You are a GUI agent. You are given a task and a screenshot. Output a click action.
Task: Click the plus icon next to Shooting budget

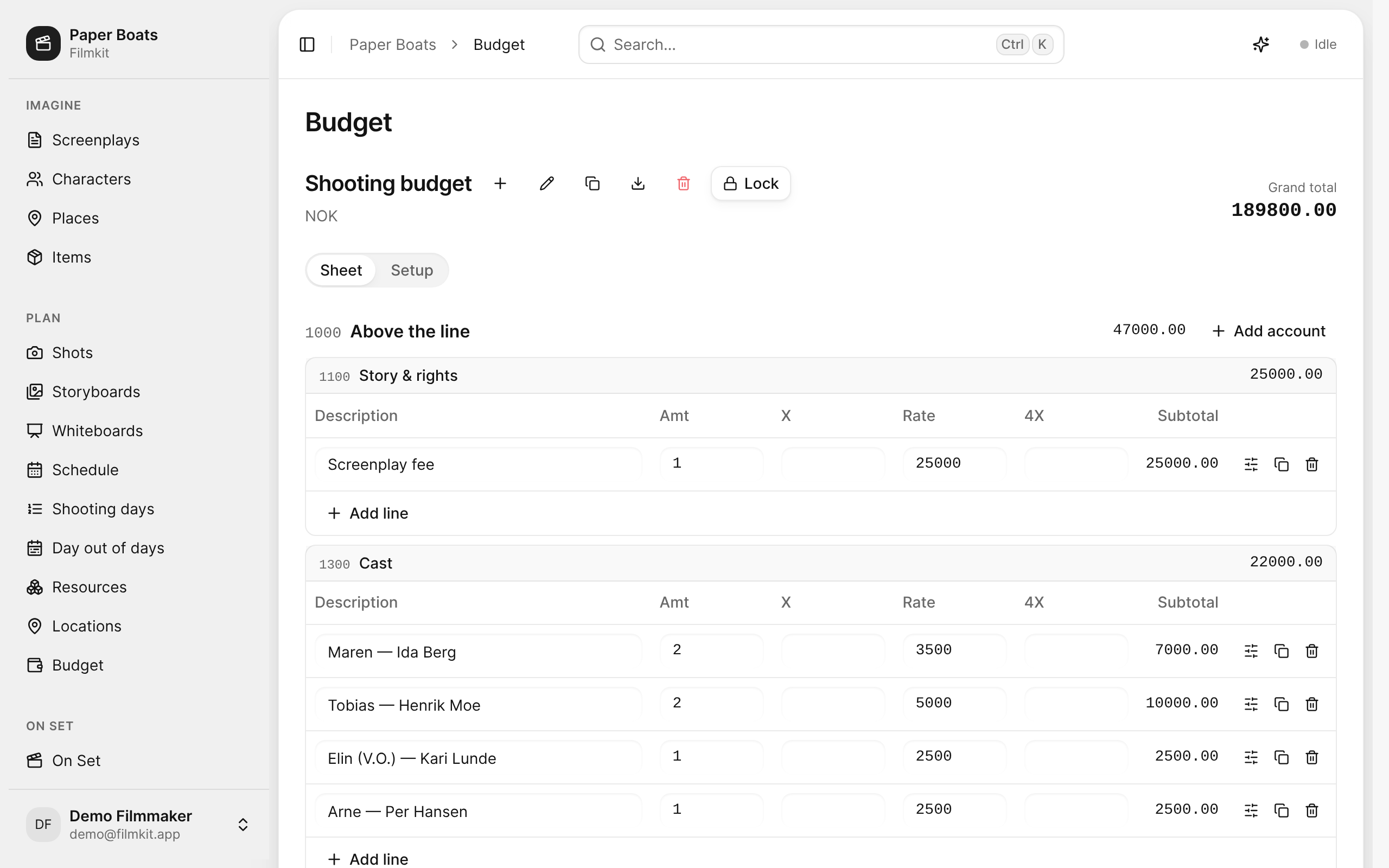pos(500,184)
